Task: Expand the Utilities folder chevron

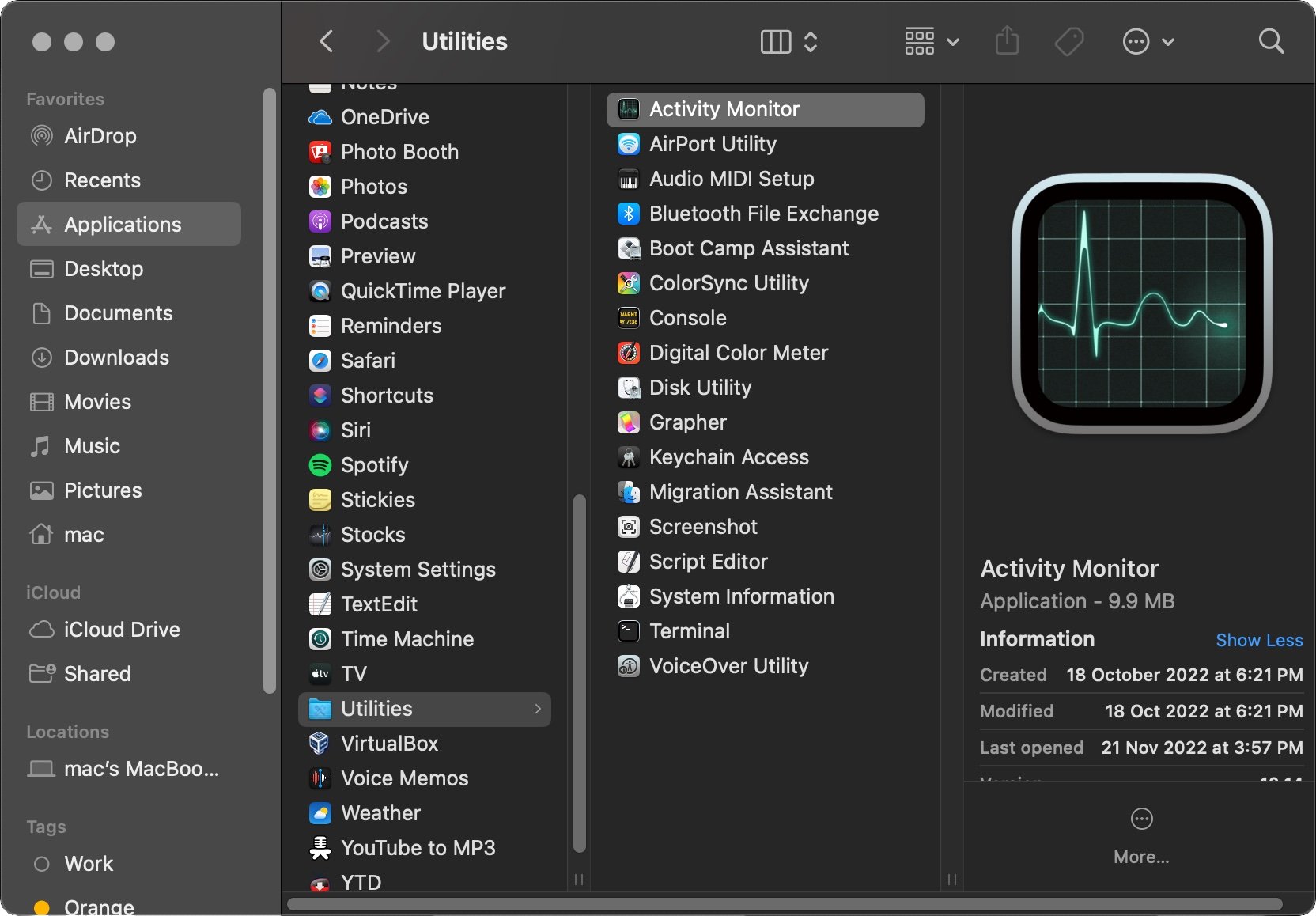Action: point(539,709)
